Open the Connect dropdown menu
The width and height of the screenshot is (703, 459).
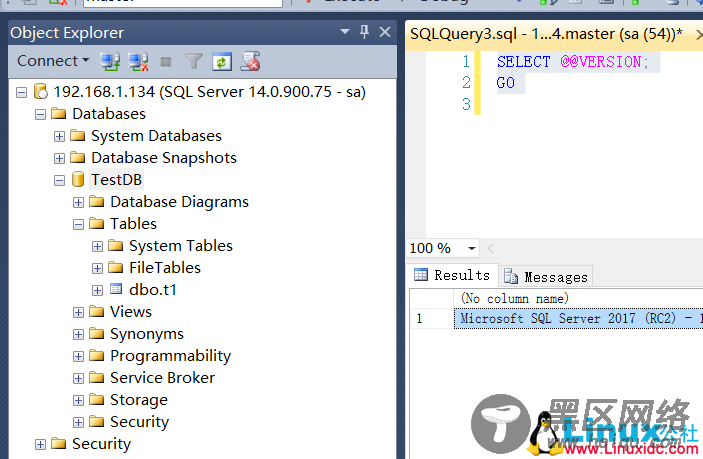pos(53,61)
